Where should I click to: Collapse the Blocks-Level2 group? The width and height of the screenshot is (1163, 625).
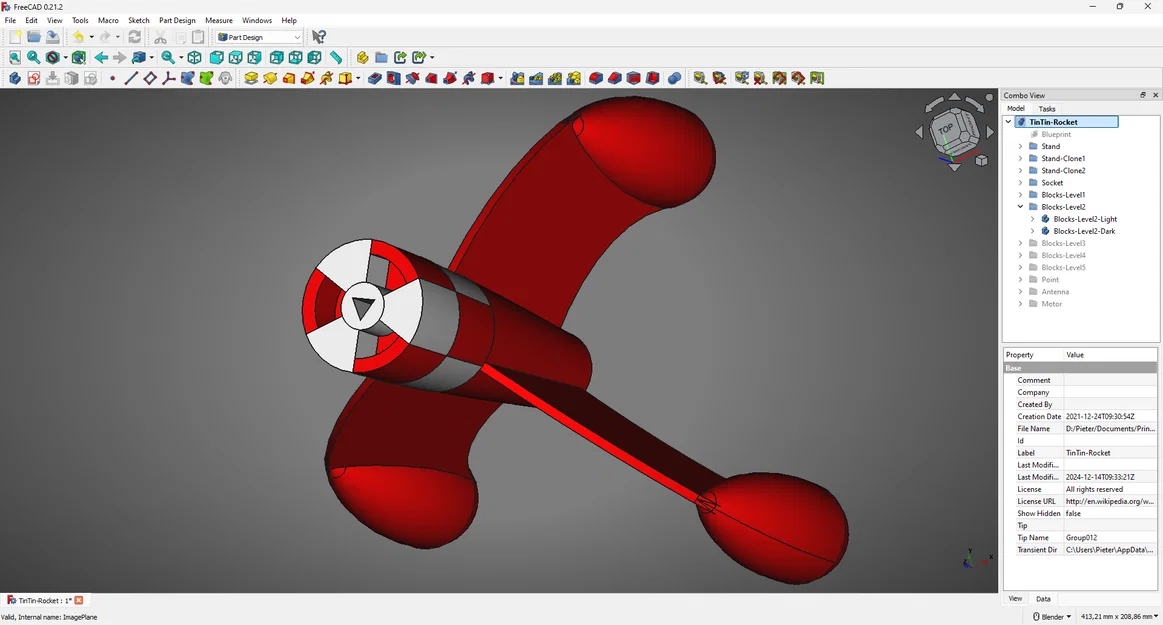coord(1021,207)
